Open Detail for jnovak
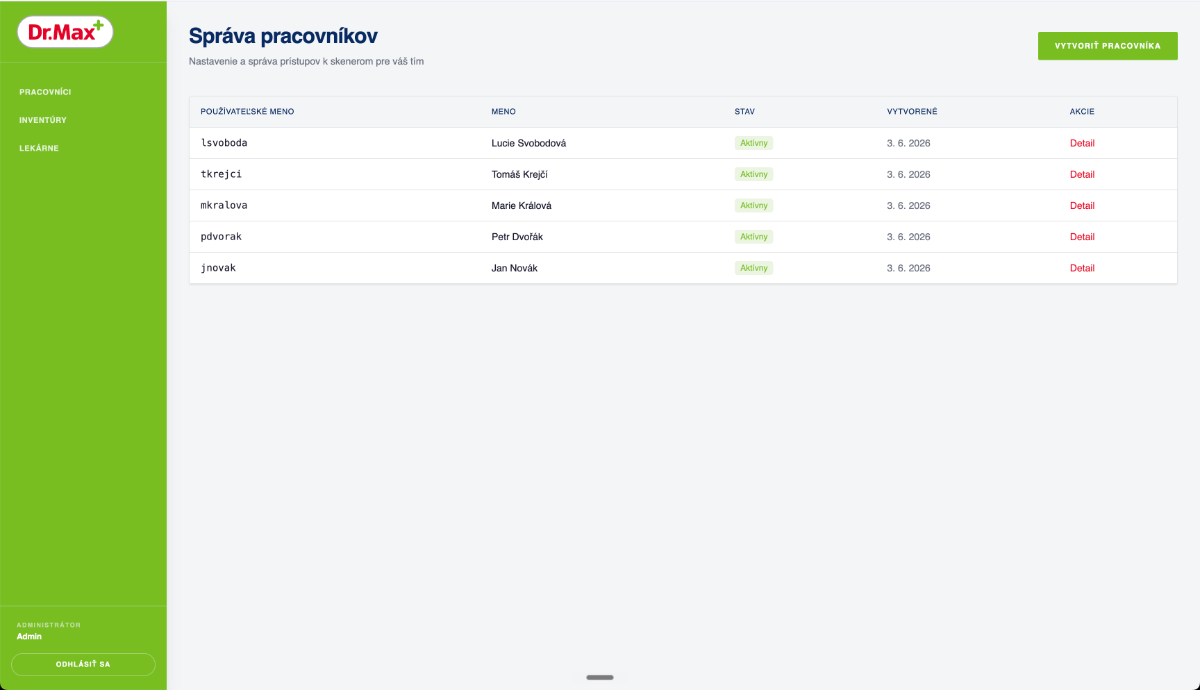This screenshot has height=690, width=1200. coord(1082,268)
